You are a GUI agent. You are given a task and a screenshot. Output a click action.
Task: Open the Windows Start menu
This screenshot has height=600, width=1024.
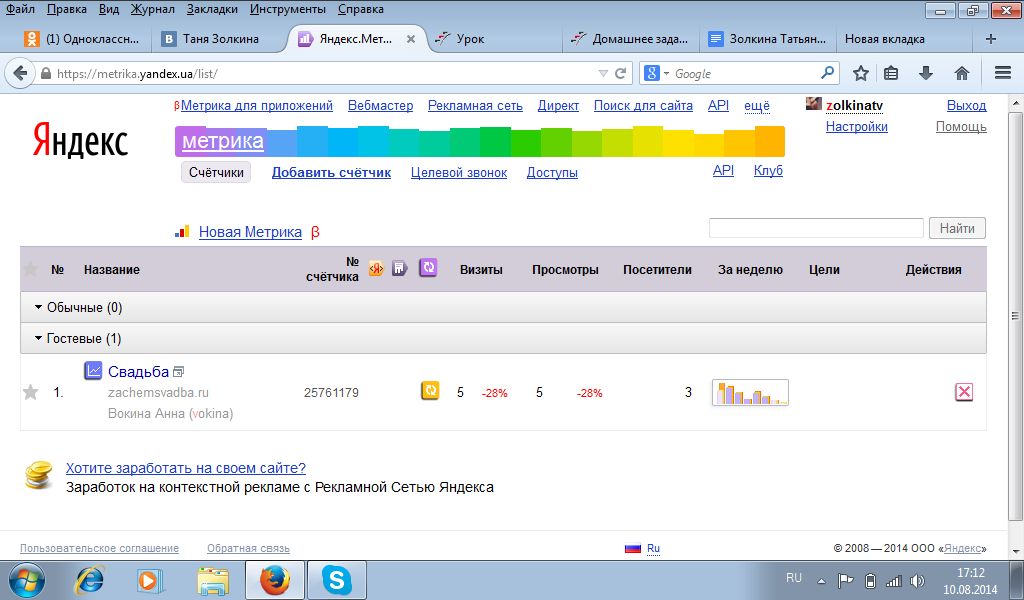[27, 580]
